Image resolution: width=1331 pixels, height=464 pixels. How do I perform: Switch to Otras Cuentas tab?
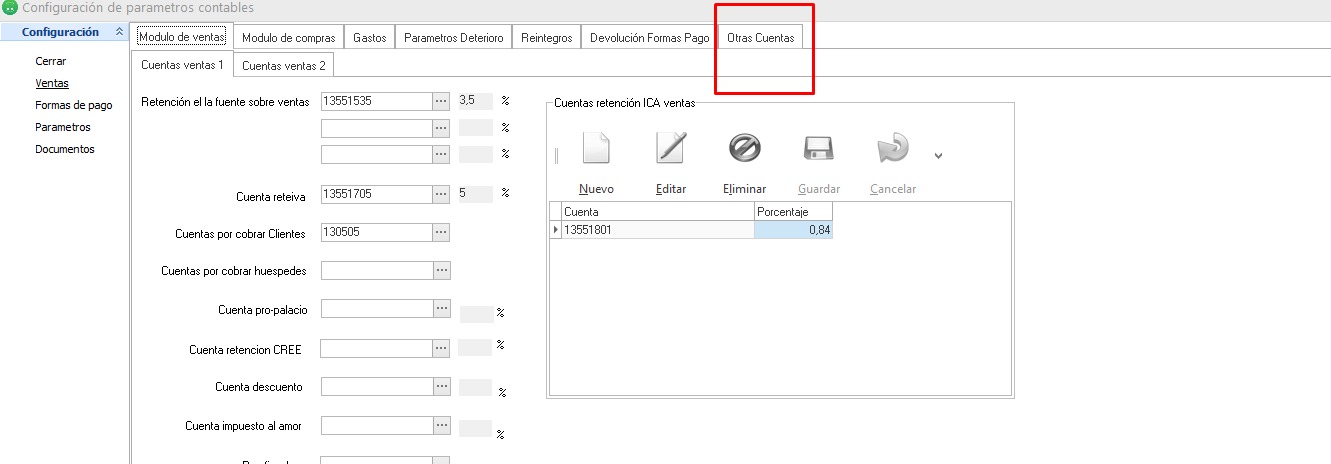(x=761, y=38)
